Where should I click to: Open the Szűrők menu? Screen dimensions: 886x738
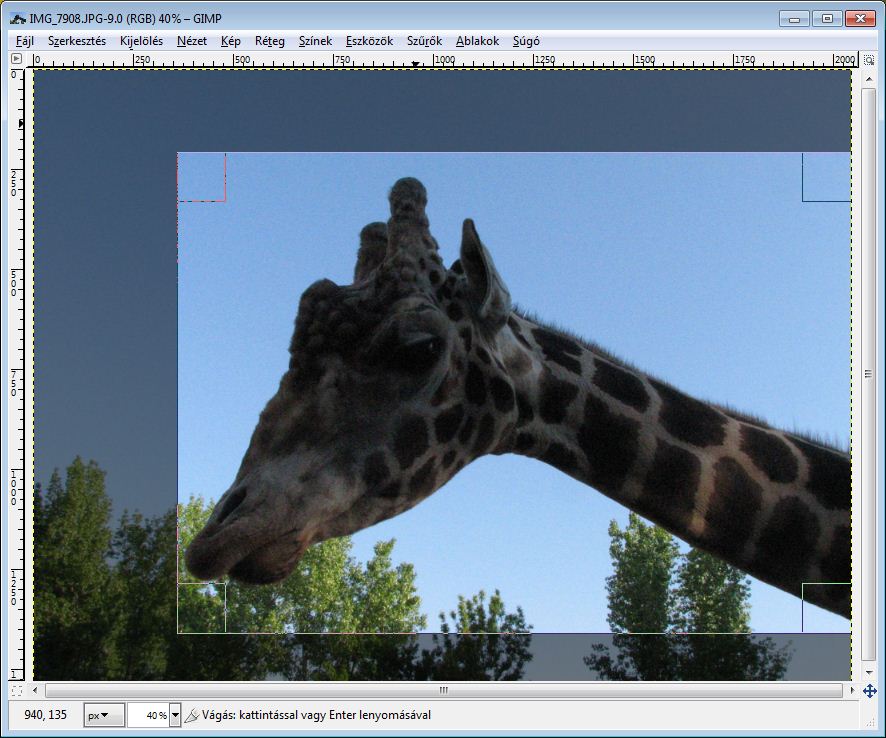pyautogui.click(x=424, y=41)
